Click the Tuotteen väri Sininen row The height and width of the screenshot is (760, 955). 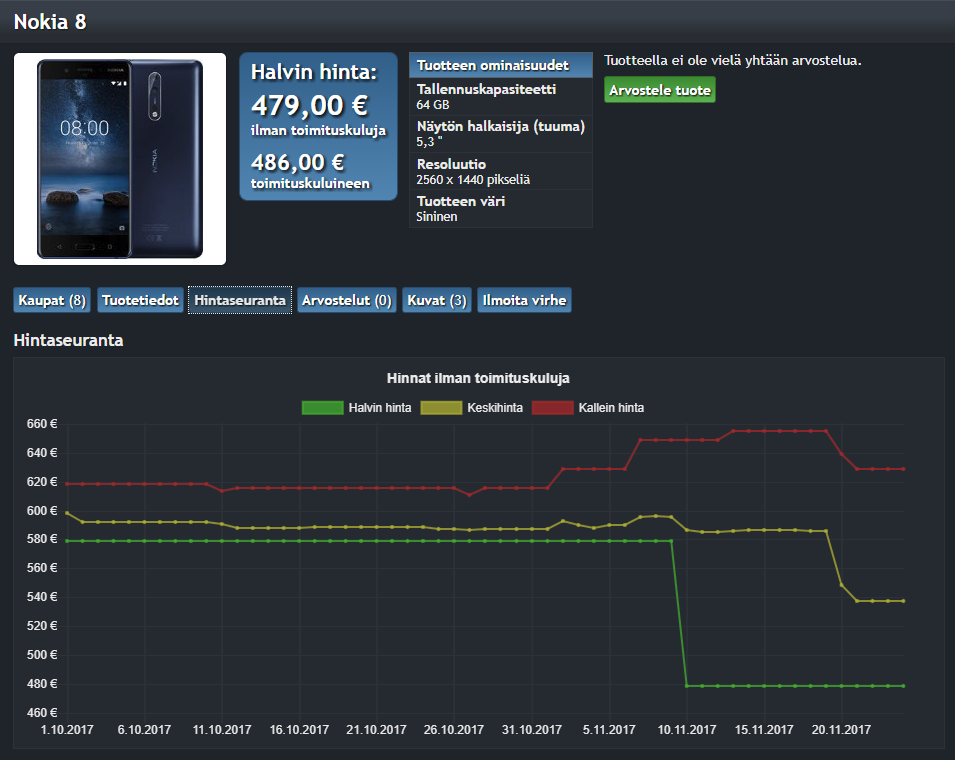click(x=501, y=209)
